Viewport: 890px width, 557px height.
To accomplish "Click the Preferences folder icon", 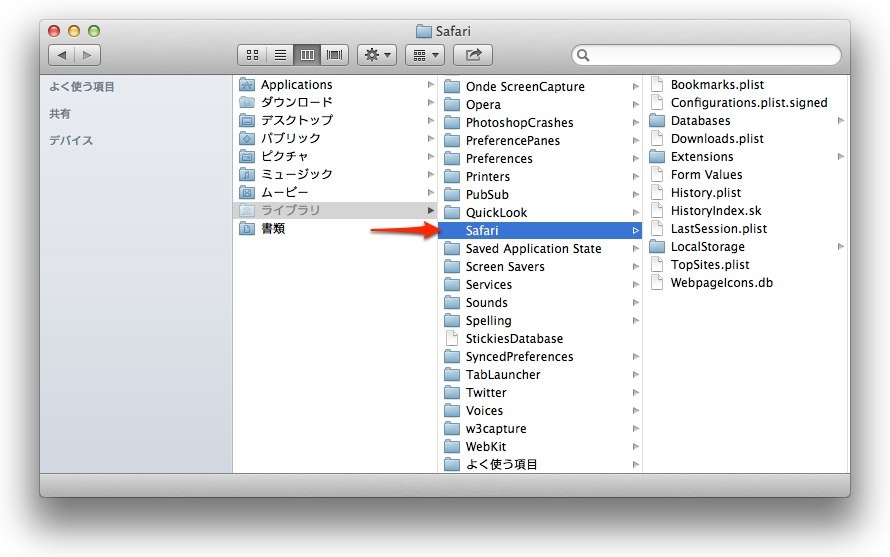I will (x=452, y=158).
